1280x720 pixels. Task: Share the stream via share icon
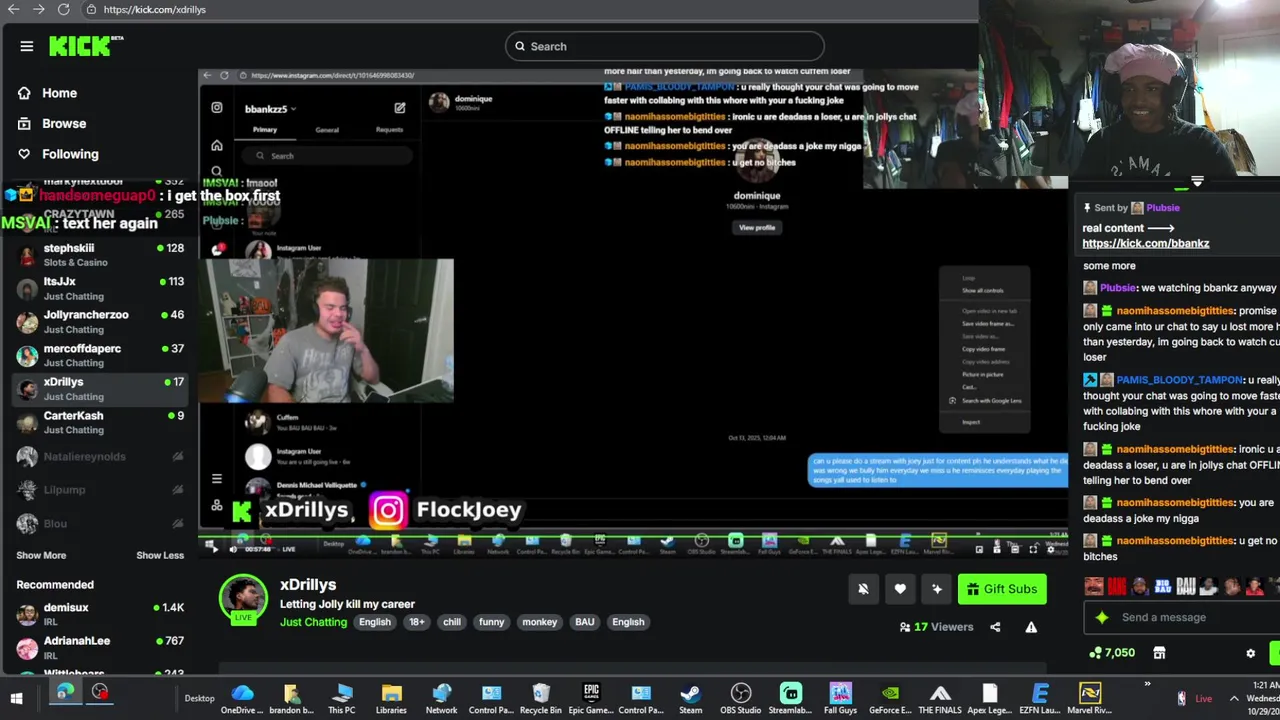995,627
